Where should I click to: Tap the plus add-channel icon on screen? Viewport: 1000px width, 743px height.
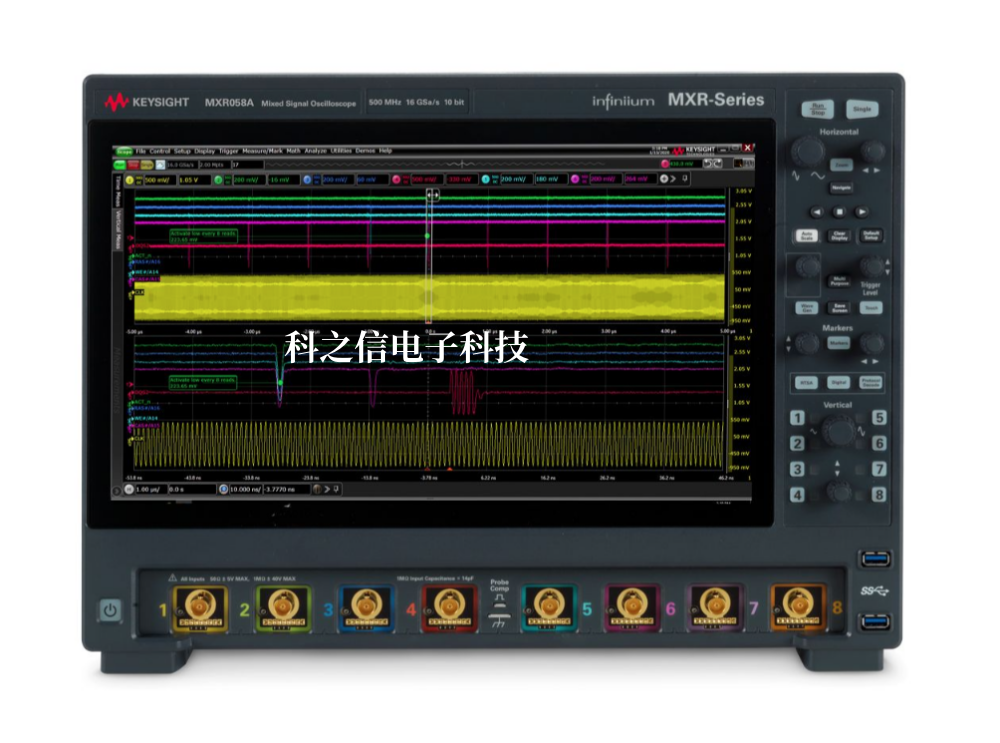tap(664, 179)
